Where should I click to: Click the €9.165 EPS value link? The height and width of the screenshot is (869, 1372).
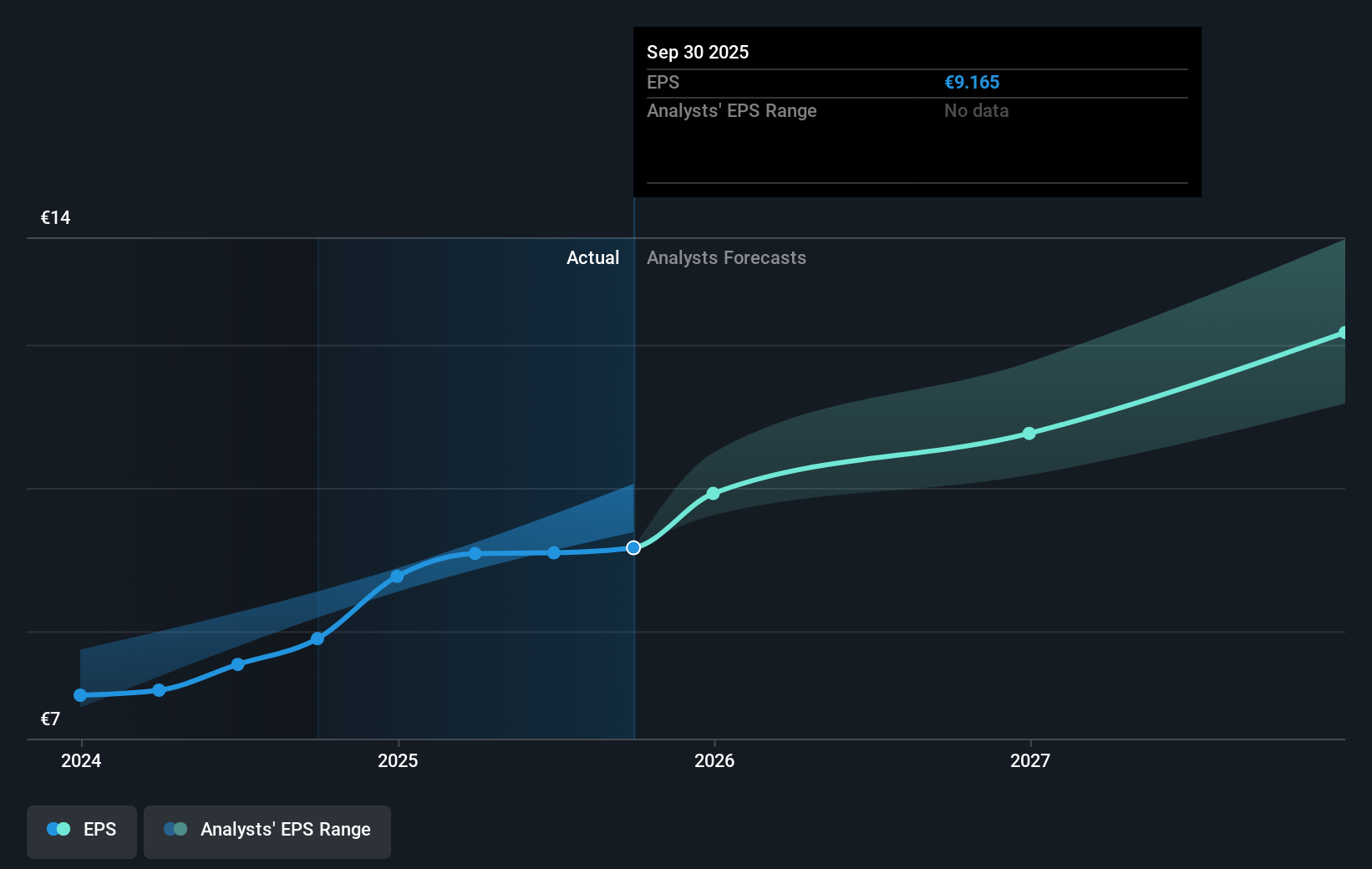click(x=972, y=82)
